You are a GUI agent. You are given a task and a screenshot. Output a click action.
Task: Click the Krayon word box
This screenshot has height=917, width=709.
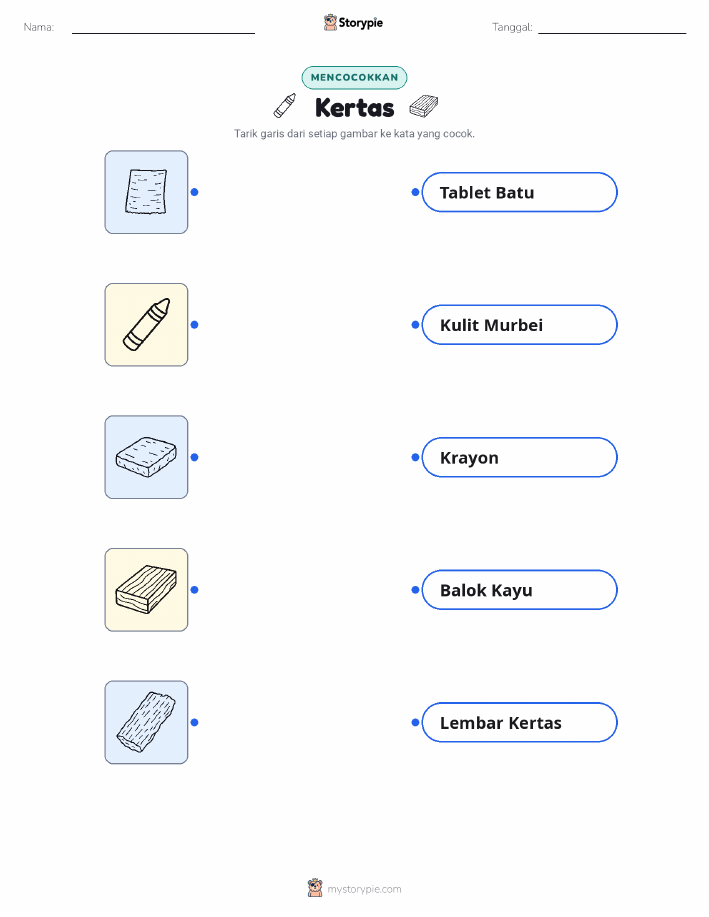click(519, 457)
